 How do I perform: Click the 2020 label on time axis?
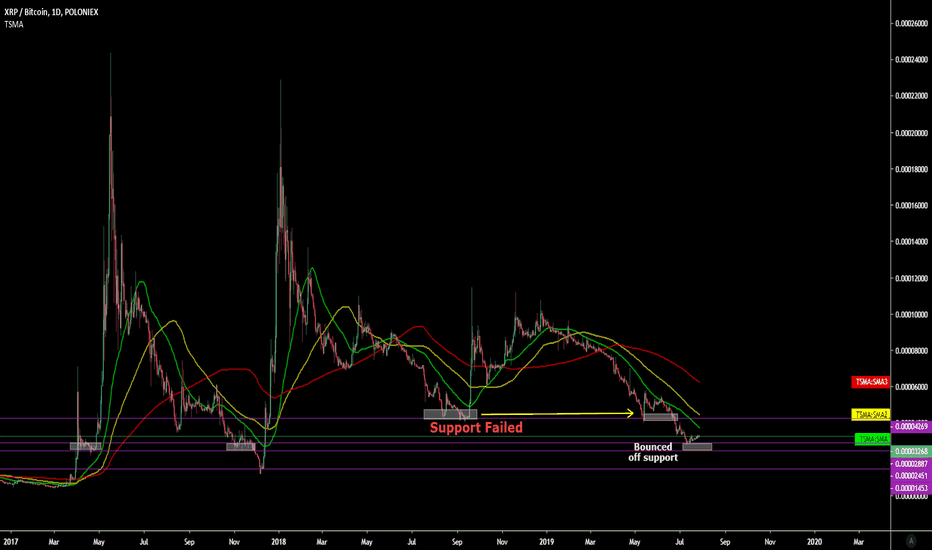tap(814, 542)
